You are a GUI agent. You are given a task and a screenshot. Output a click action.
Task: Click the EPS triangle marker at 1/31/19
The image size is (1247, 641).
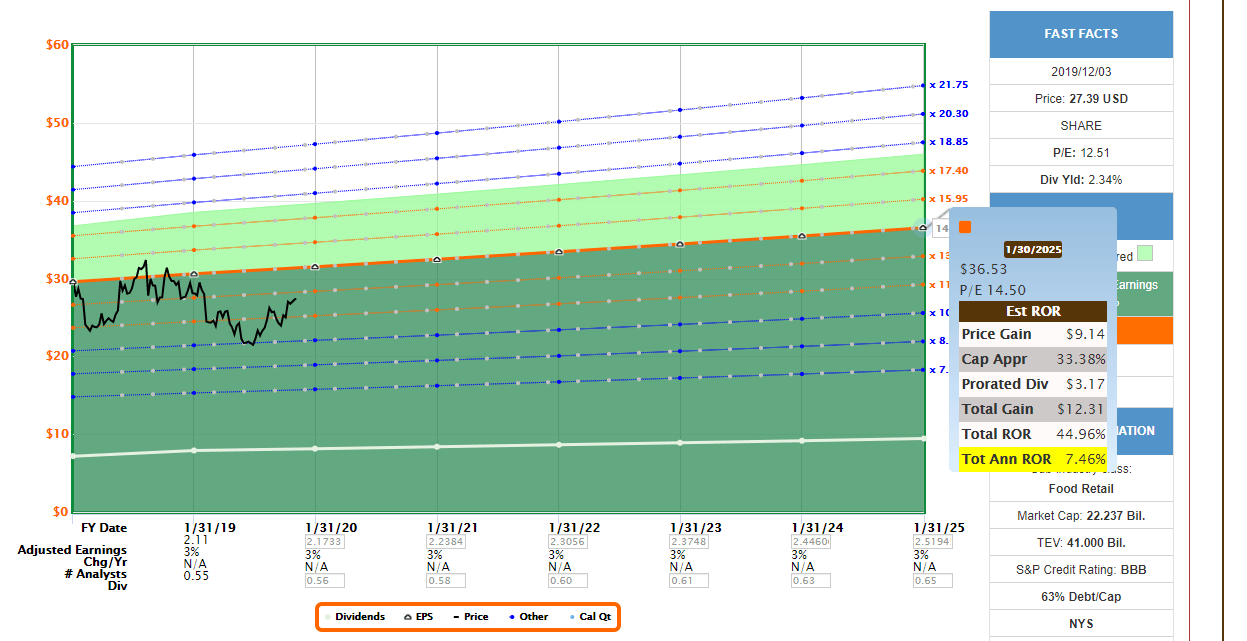[x=194, y=274]
